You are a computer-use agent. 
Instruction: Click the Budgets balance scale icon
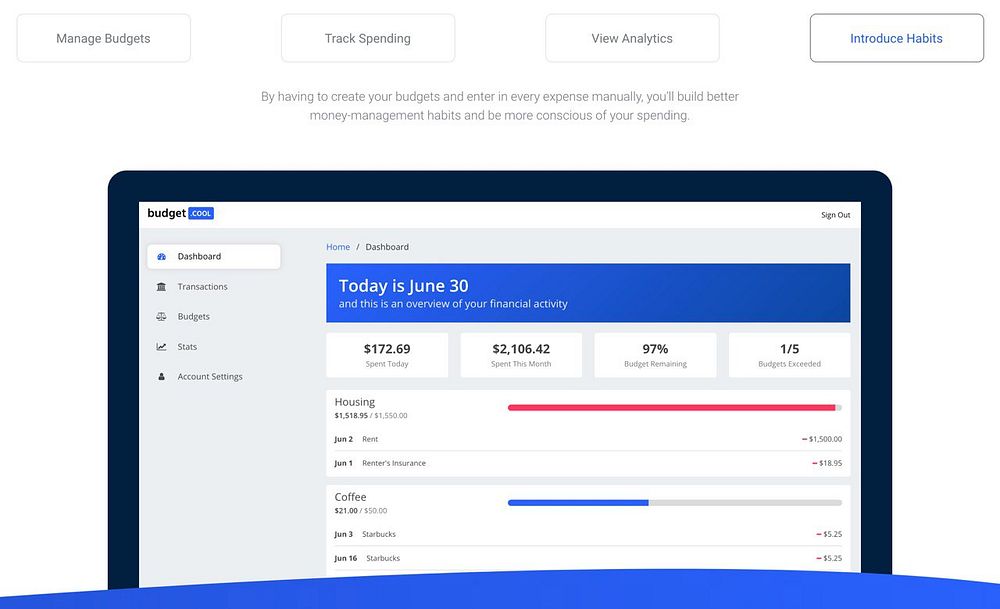pyautogui.click(x=161, y=316)
